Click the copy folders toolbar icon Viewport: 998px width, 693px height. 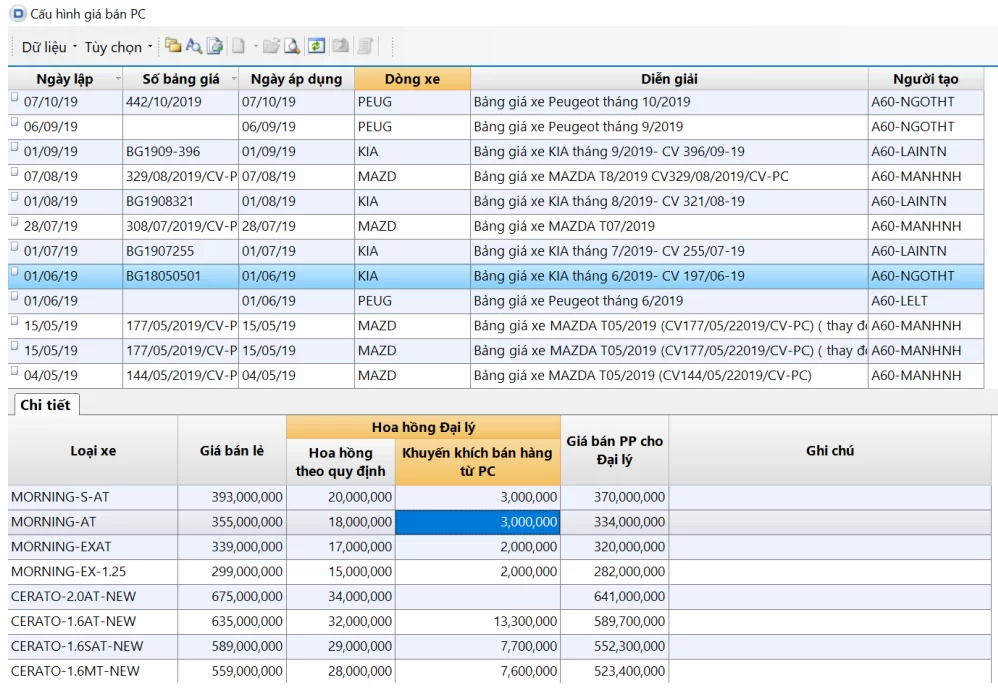pos(173,46)
